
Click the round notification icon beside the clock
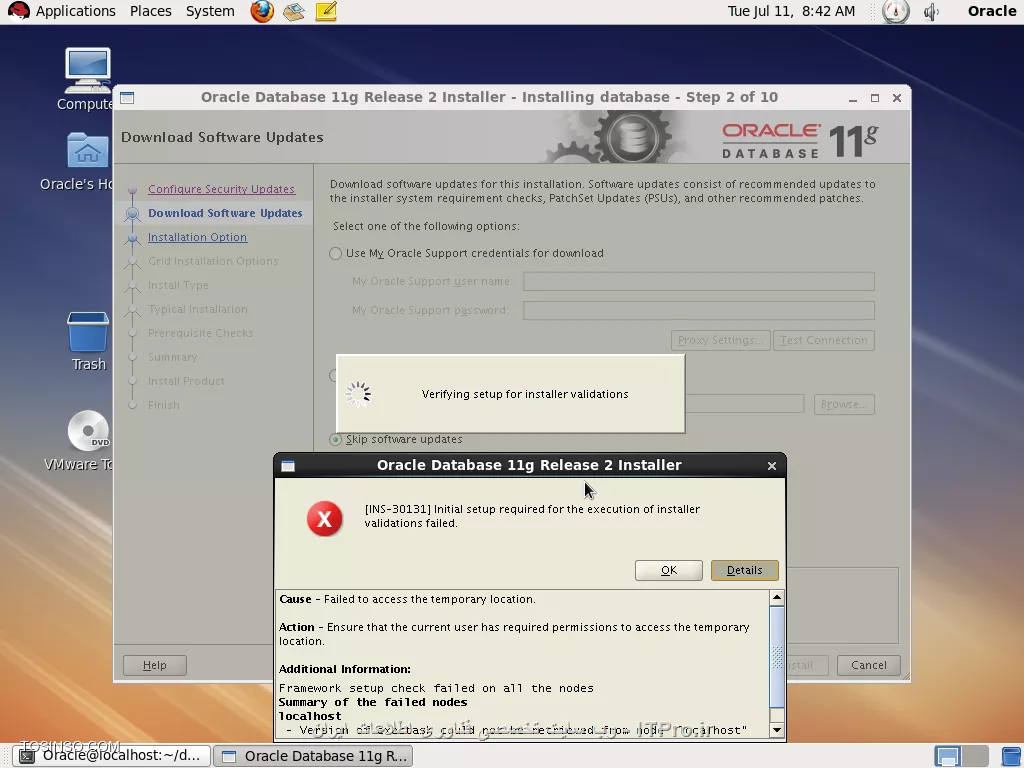[895, 11]
